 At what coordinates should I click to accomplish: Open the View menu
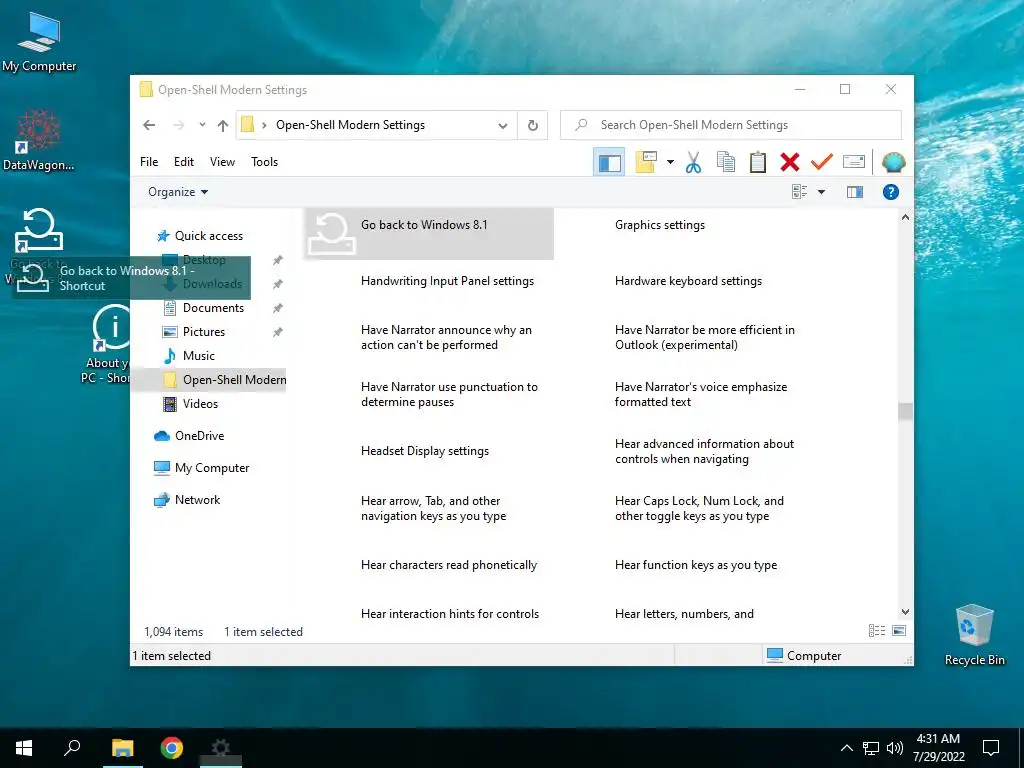click(222, 162)
